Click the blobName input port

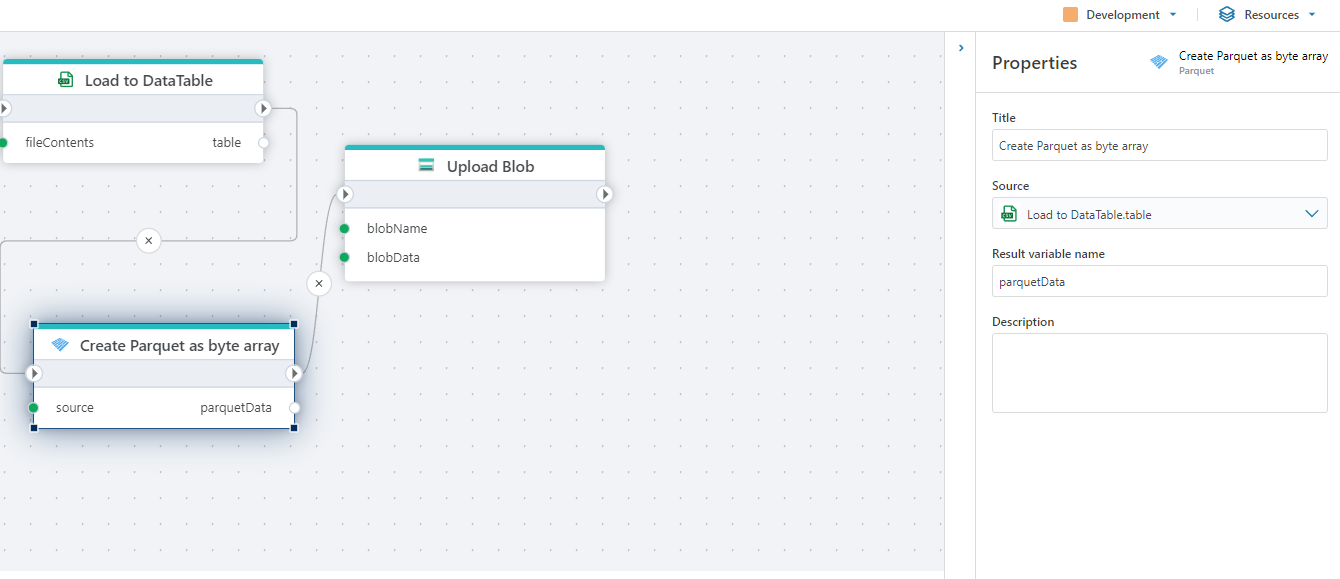pyautogui.click(x=344, y=229)
